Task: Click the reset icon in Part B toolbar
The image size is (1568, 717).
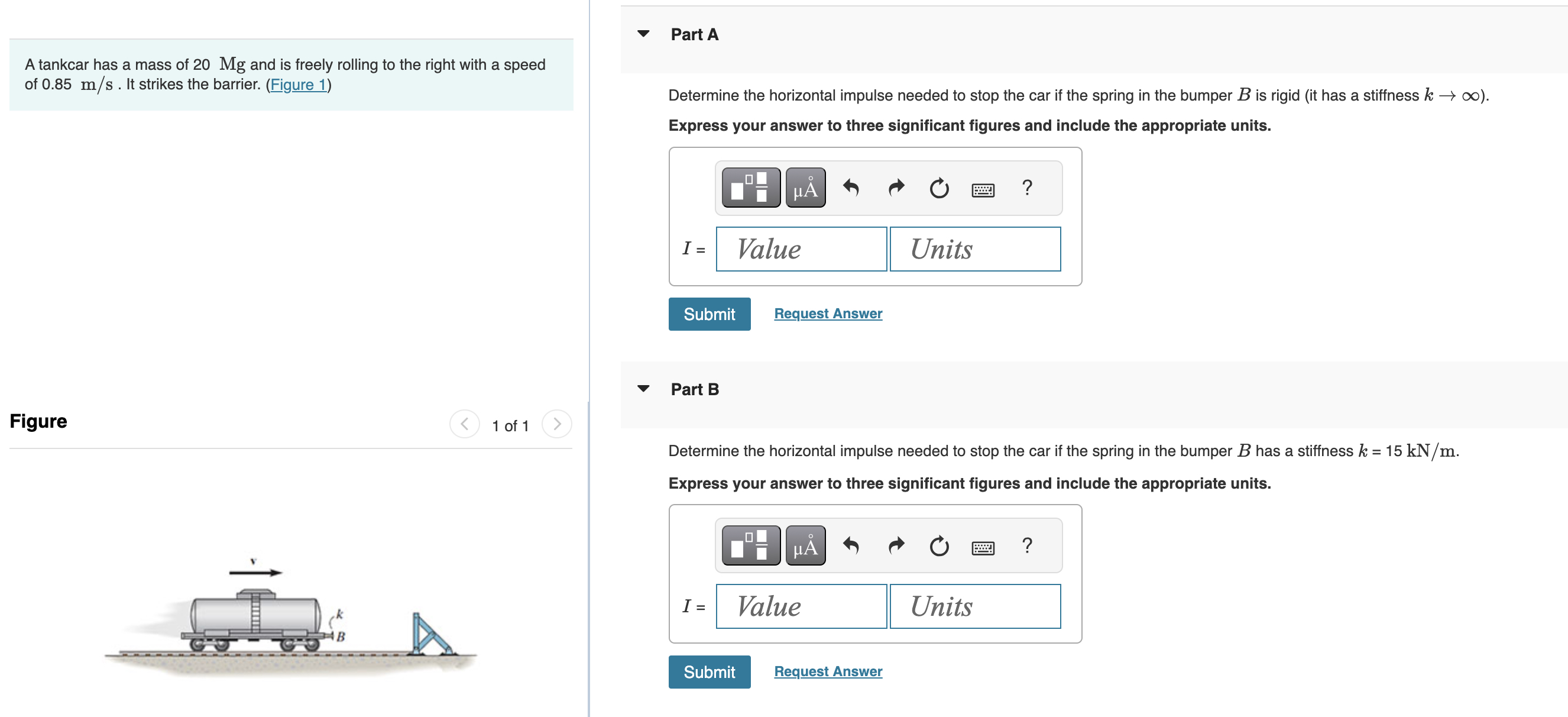Action: pyautogui.click(x=938, y=546)
